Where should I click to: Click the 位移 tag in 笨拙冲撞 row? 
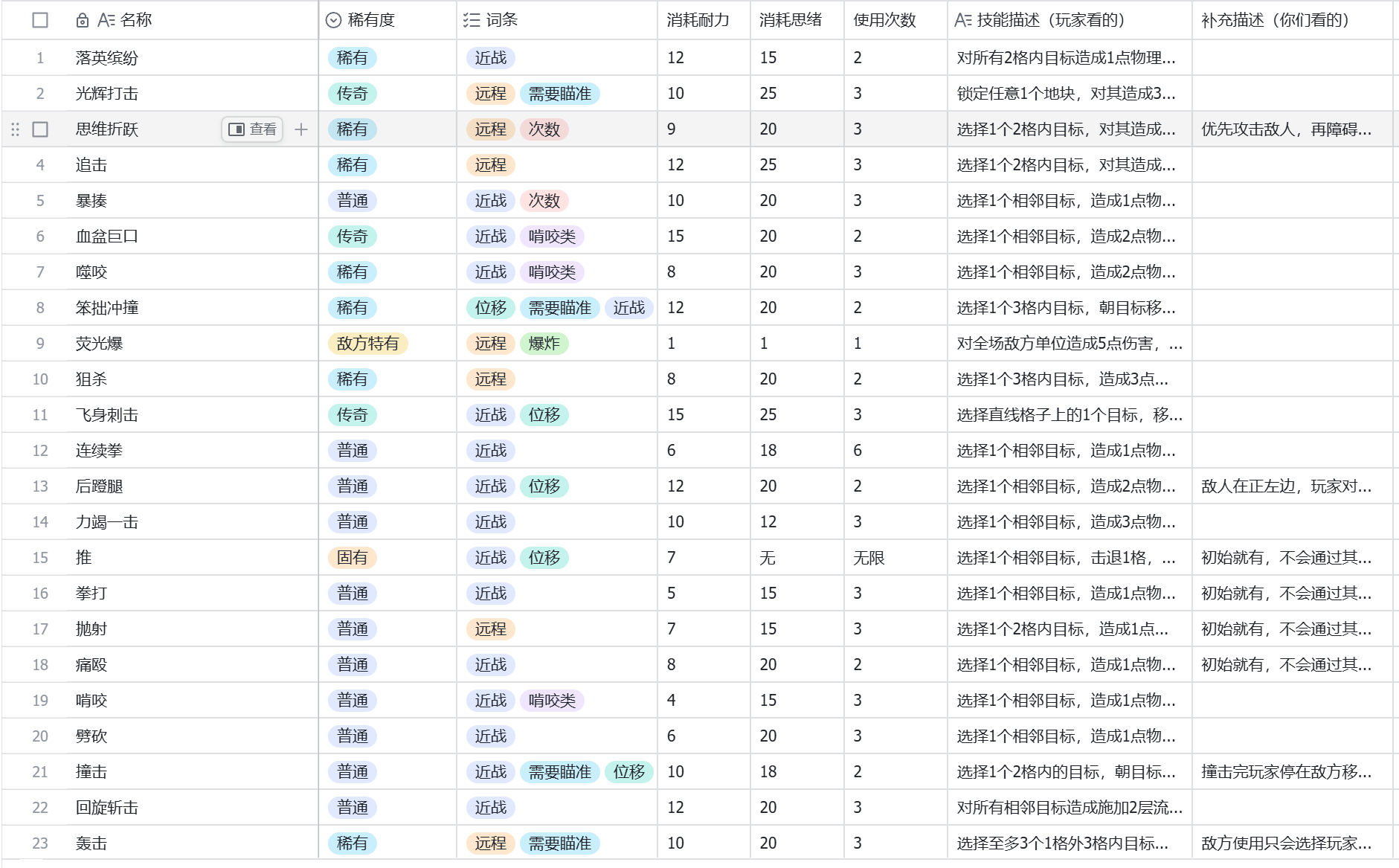(491, 308)
